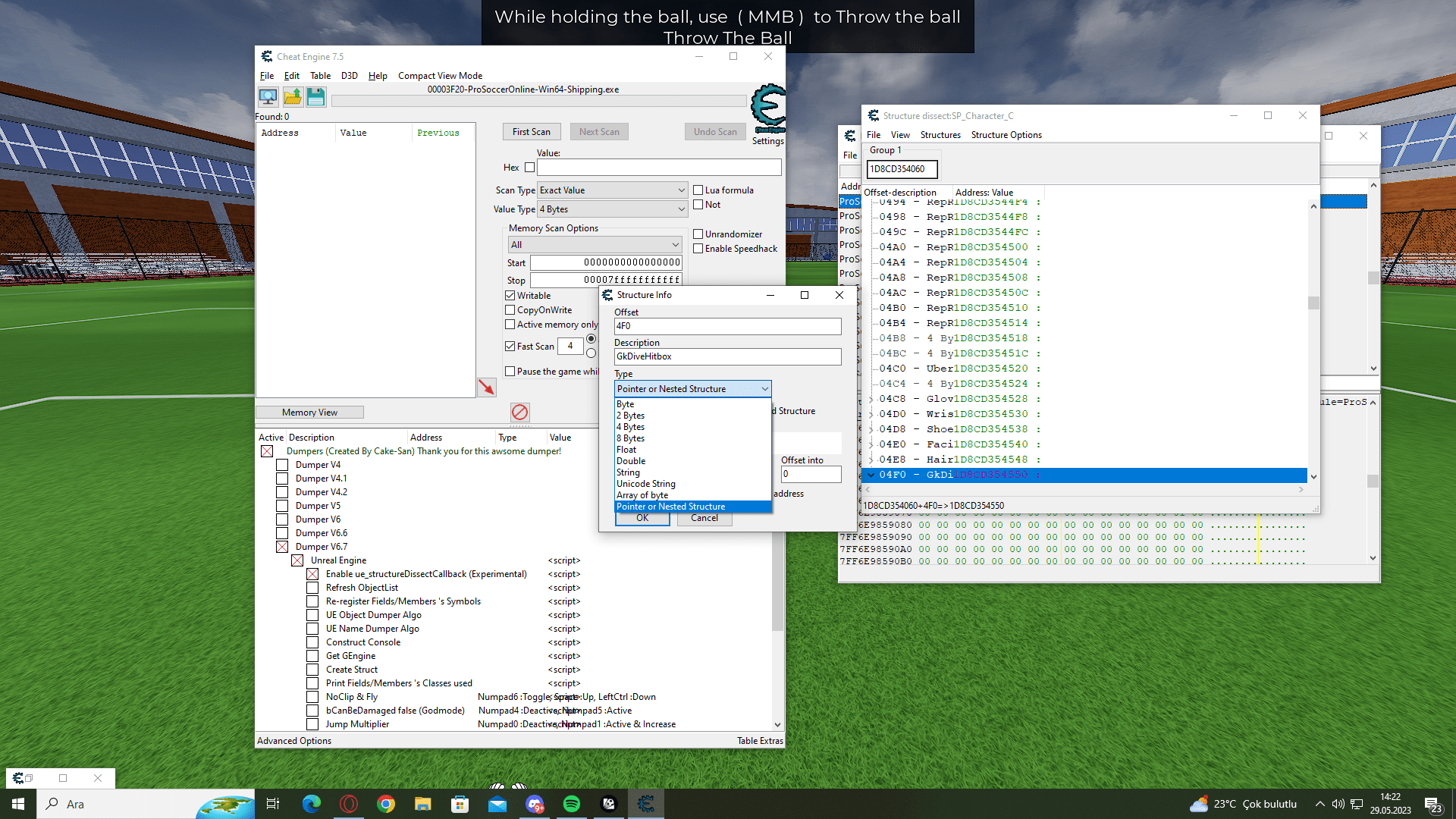
Task: Open Structures menu in Structure dissect
Action: tap(940, 135)
